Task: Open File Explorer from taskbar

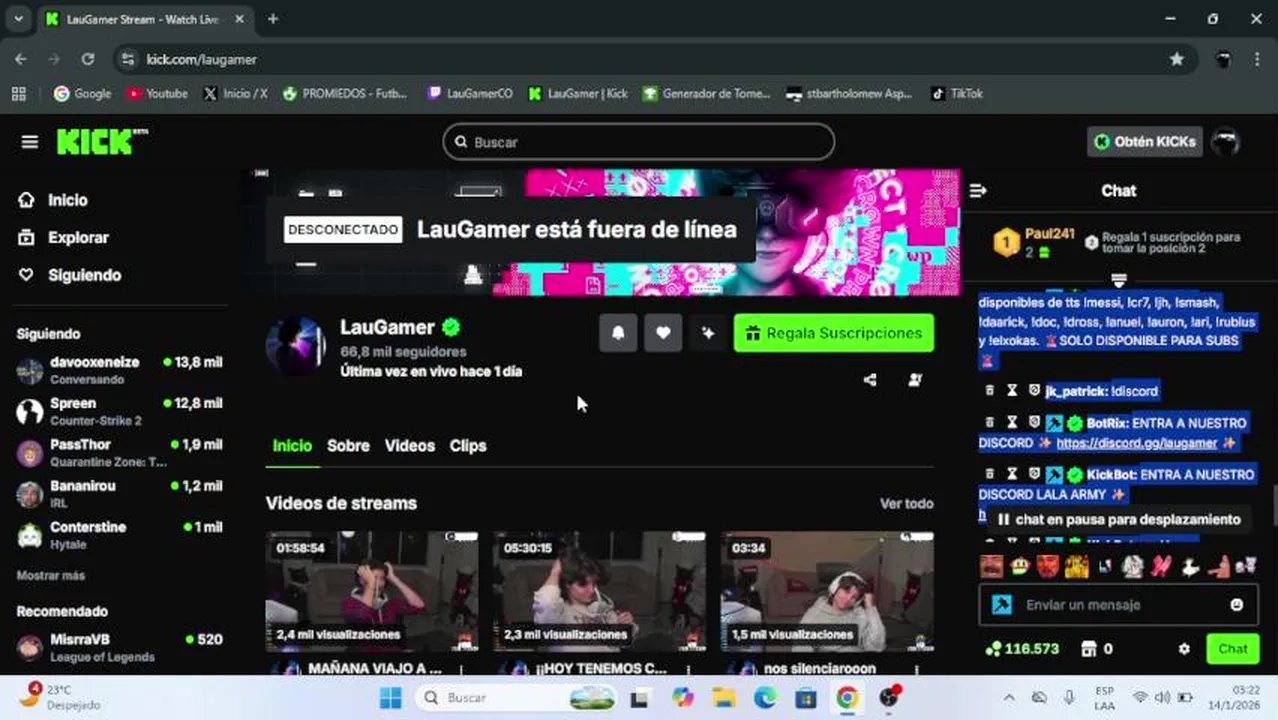Action: click(x=724, y=697)
